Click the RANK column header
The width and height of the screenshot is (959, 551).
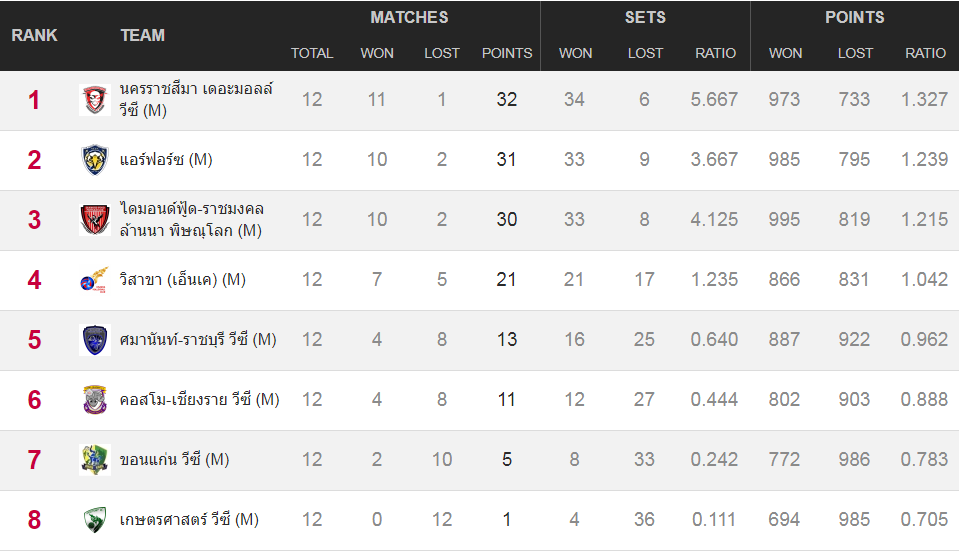point(34,35)
